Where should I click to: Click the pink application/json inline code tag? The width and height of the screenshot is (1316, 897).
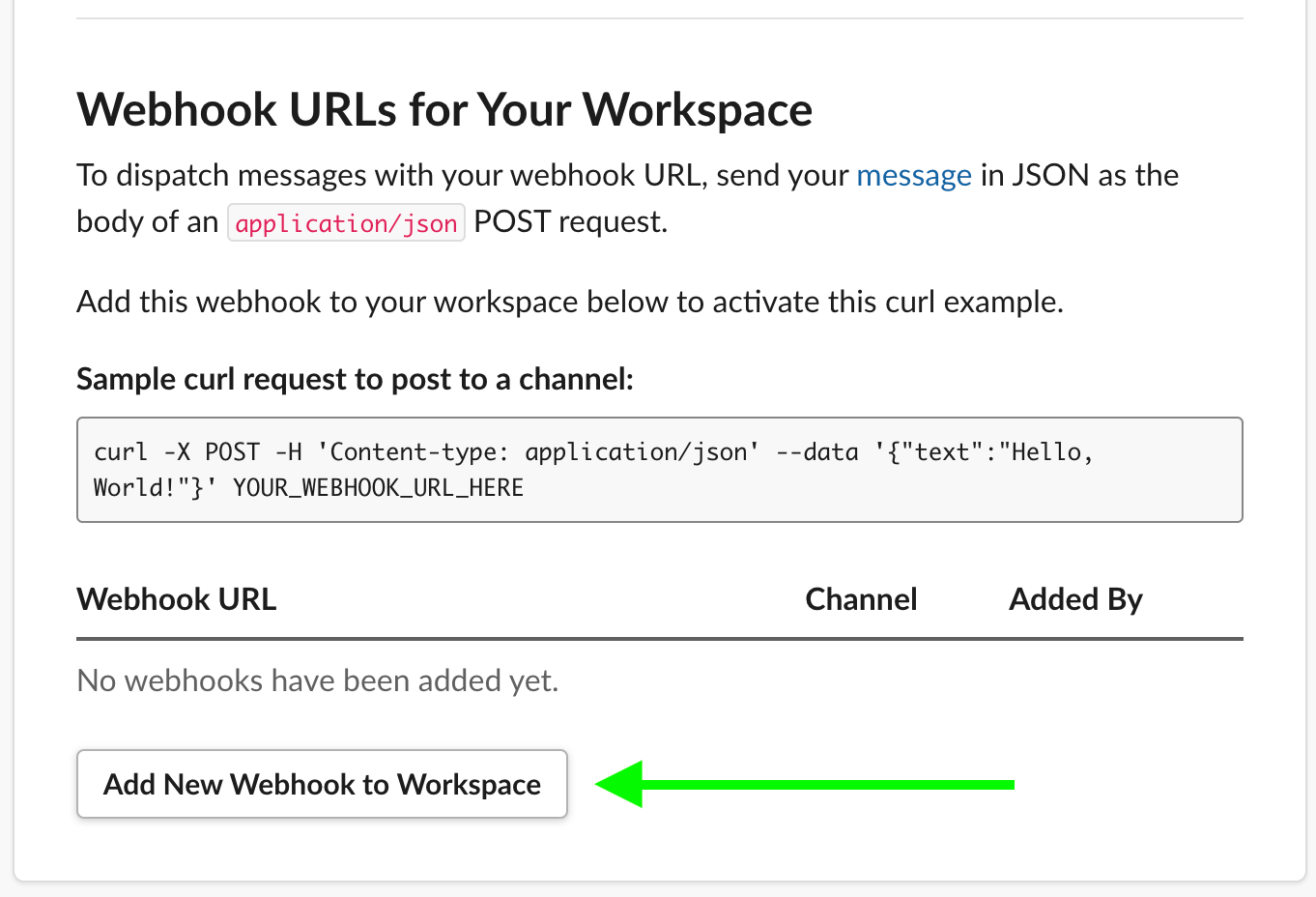pos(346,223)
